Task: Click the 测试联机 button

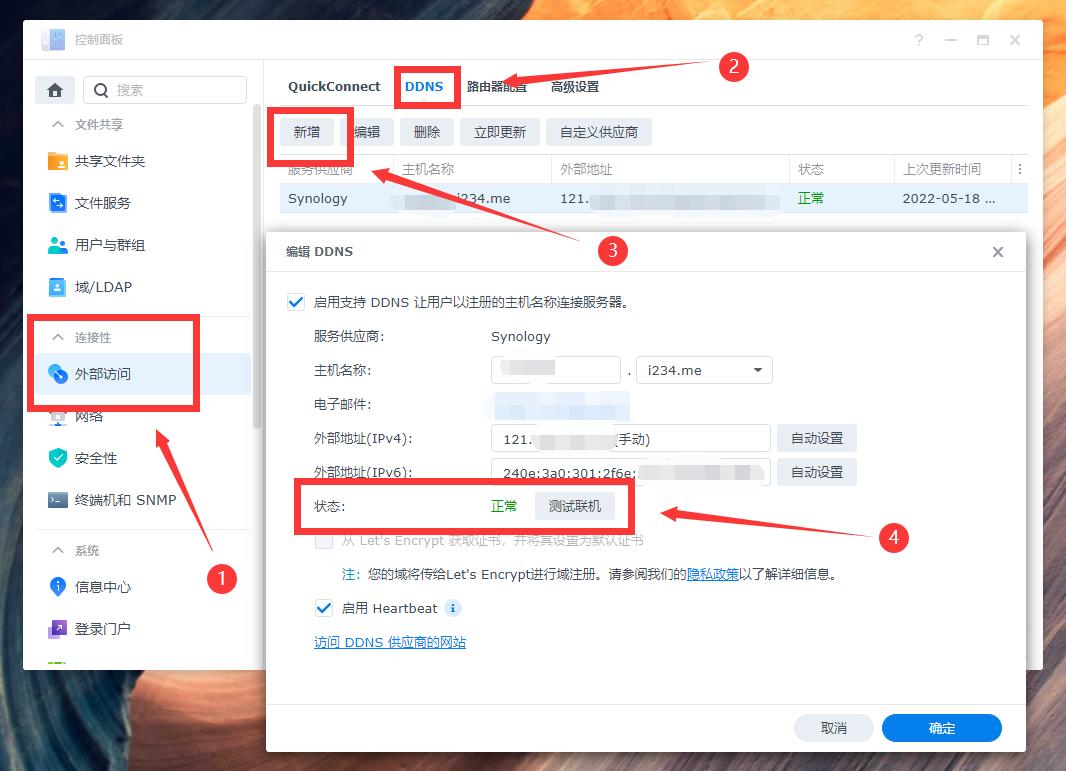Action: [577, 505]
